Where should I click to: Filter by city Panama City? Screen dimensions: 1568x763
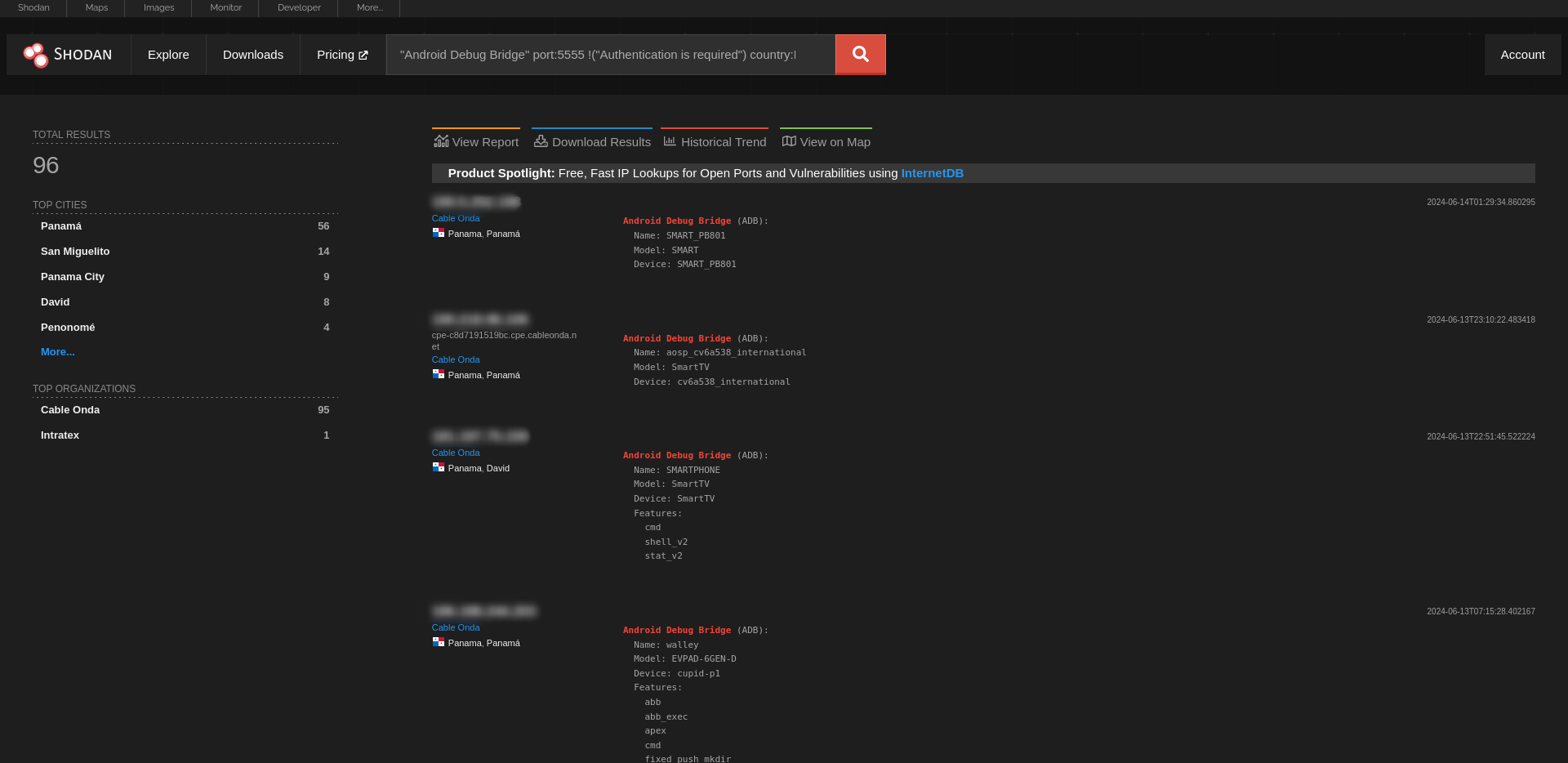coord(73,277)
